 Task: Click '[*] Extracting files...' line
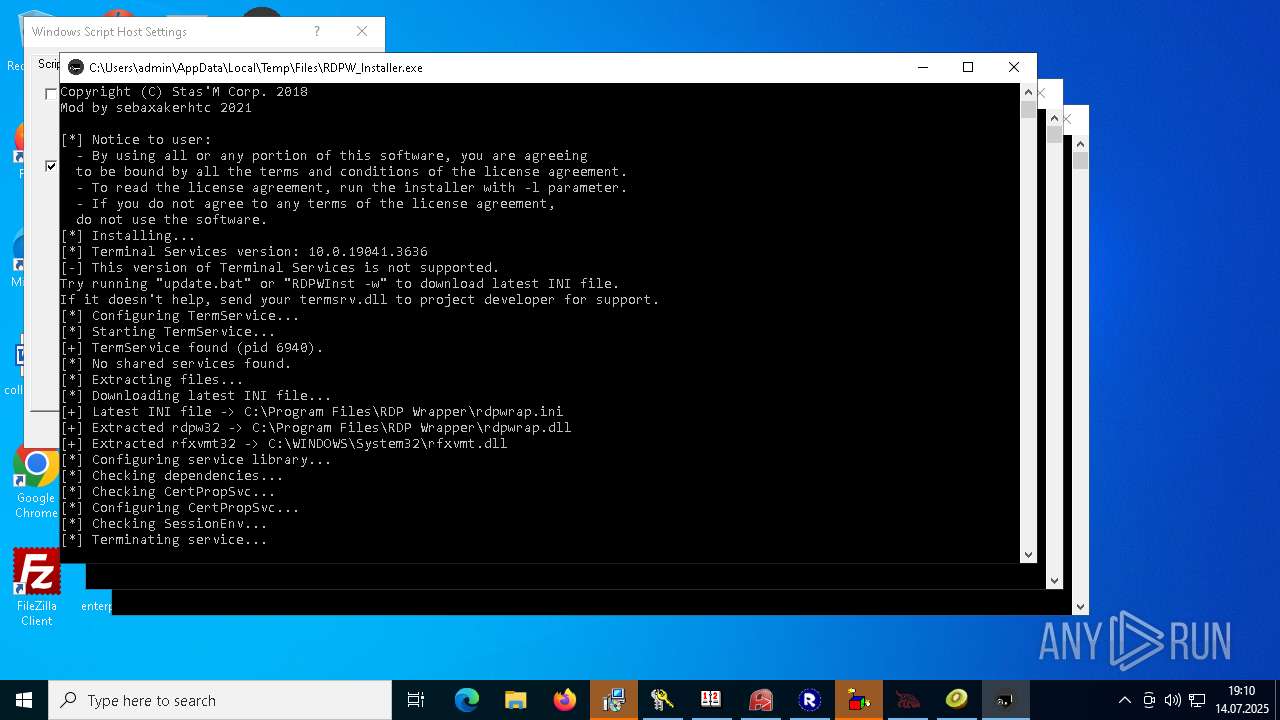[x=152, y=380]
